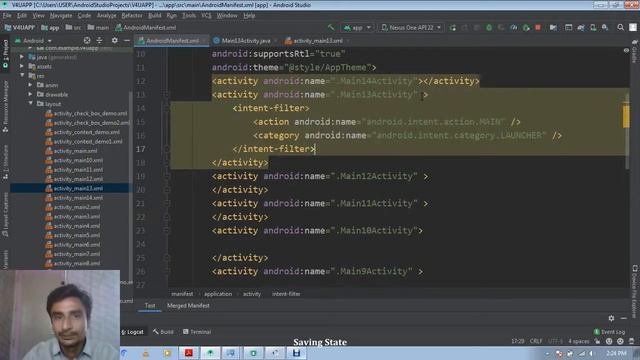Click the Make Project hammer icon
Image resolution: width=640 pixels, height=360 pixels.
point(331,27)
